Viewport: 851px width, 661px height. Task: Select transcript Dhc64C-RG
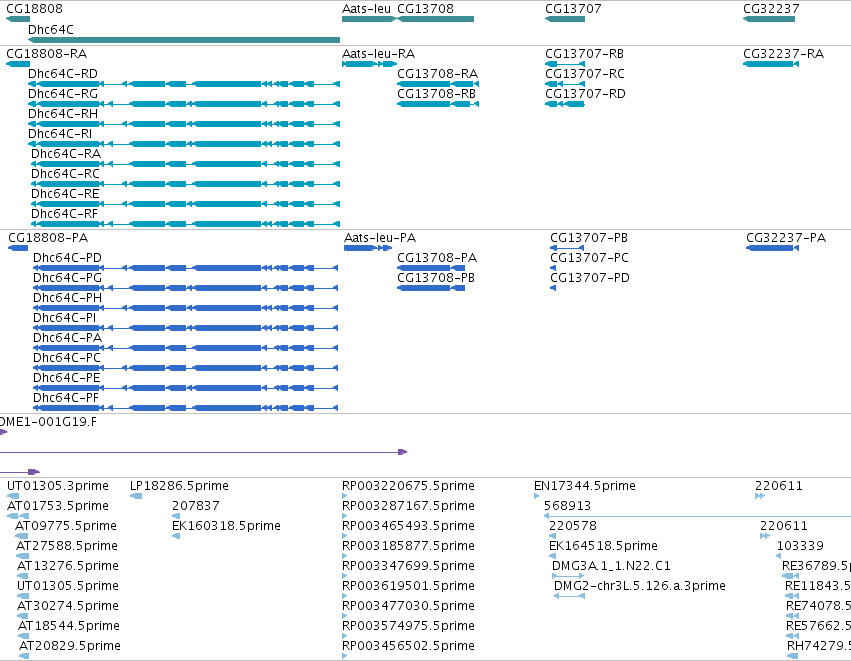[x=184, y=104]
